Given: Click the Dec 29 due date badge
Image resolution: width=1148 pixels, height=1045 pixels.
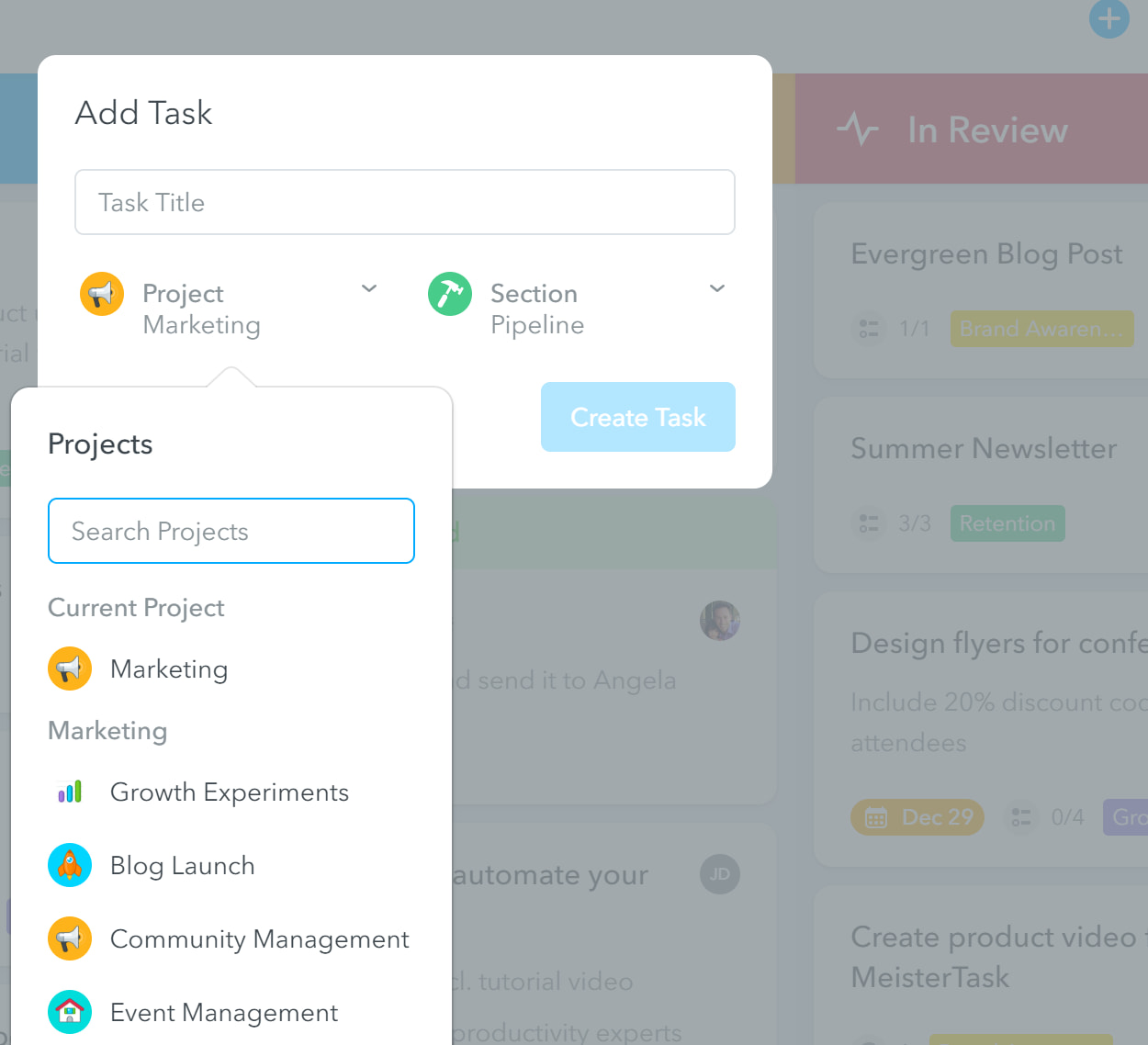Looking at the screenshot, I should (x=917, y=817).
